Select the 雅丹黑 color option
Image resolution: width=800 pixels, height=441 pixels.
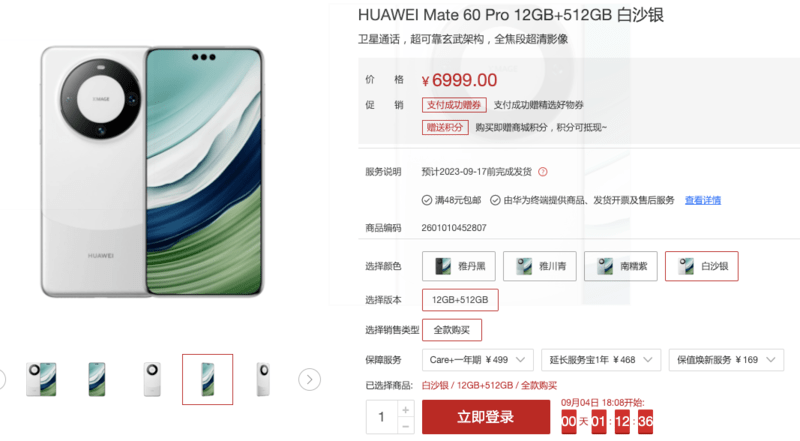[x=459, y=266]
